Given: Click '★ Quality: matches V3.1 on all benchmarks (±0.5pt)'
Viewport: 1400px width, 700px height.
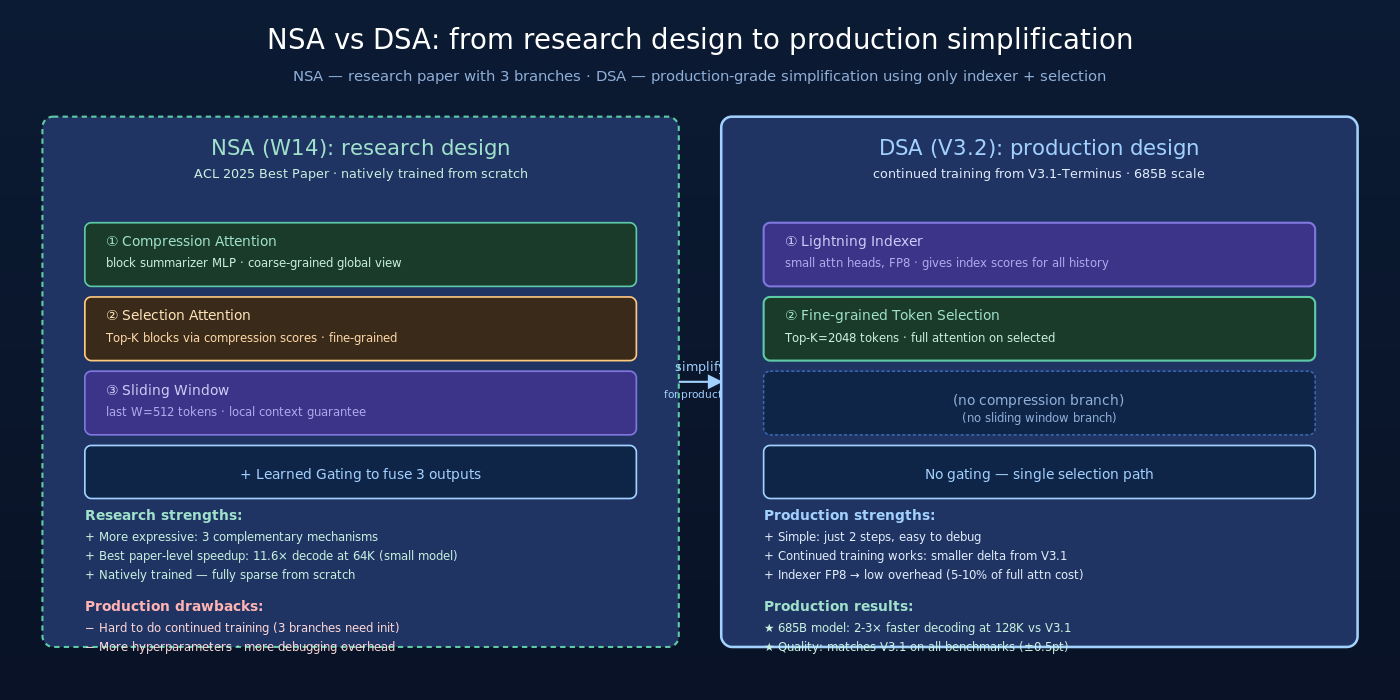Looking at the screenshot, I should coord(915,647).
